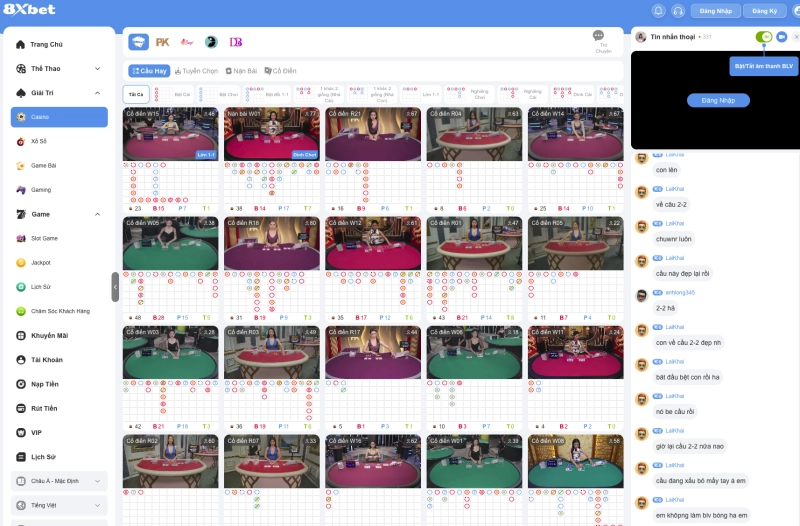Open the Châu Á - Mặc Định dropdown
This screenshot has height=526, width=800.
pyautogui.click(x=59, y=481)
